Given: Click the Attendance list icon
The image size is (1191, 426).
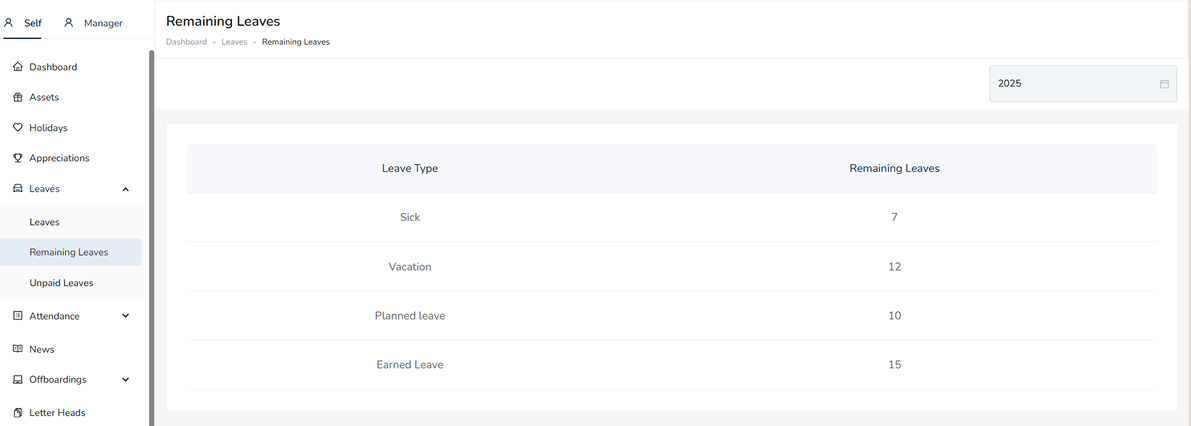Looking at the screenshot, I should click(18, 316).
